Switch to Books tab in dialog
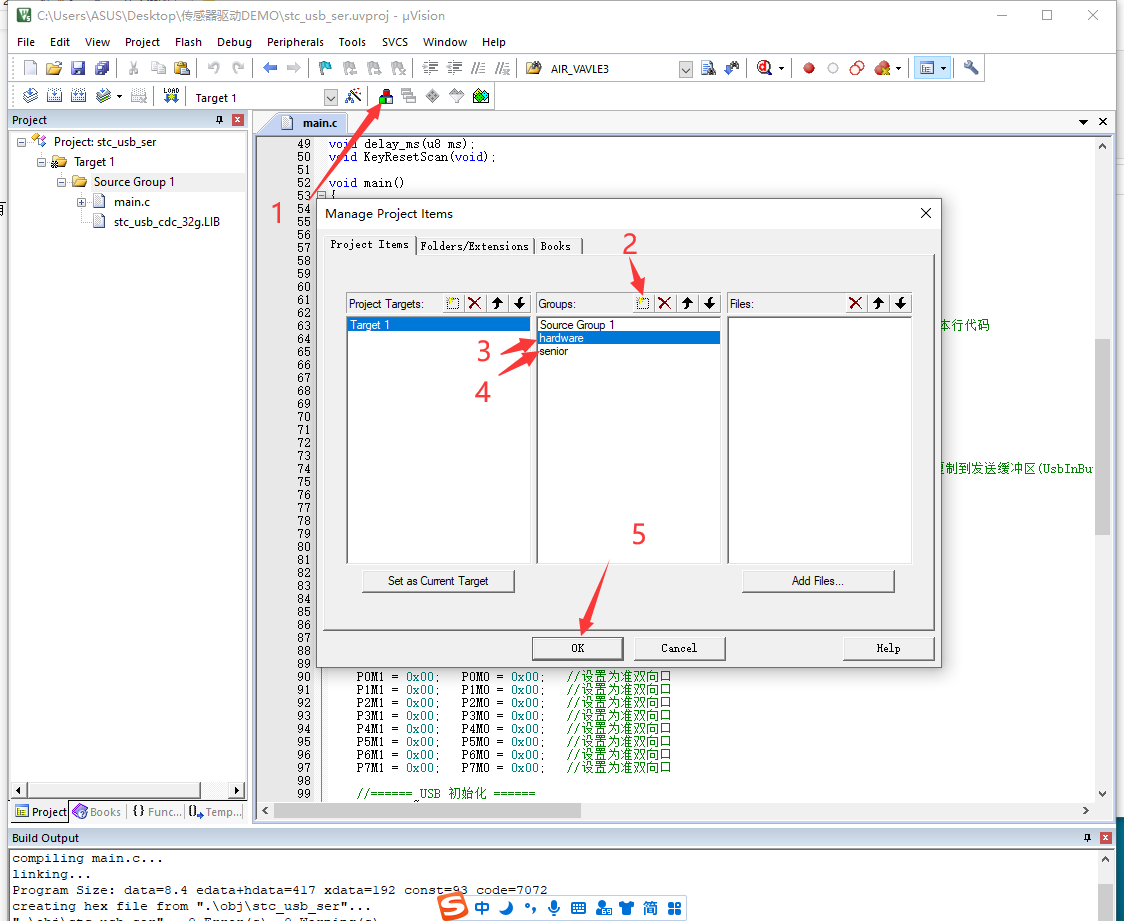This screenshot has height=921, width=1124. pyautogui.click(x=556, y=246)
